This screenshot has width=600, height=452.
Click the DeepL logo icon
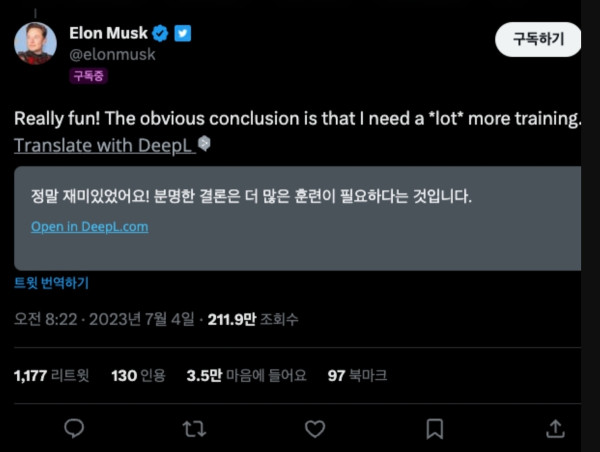pos(204,144)
